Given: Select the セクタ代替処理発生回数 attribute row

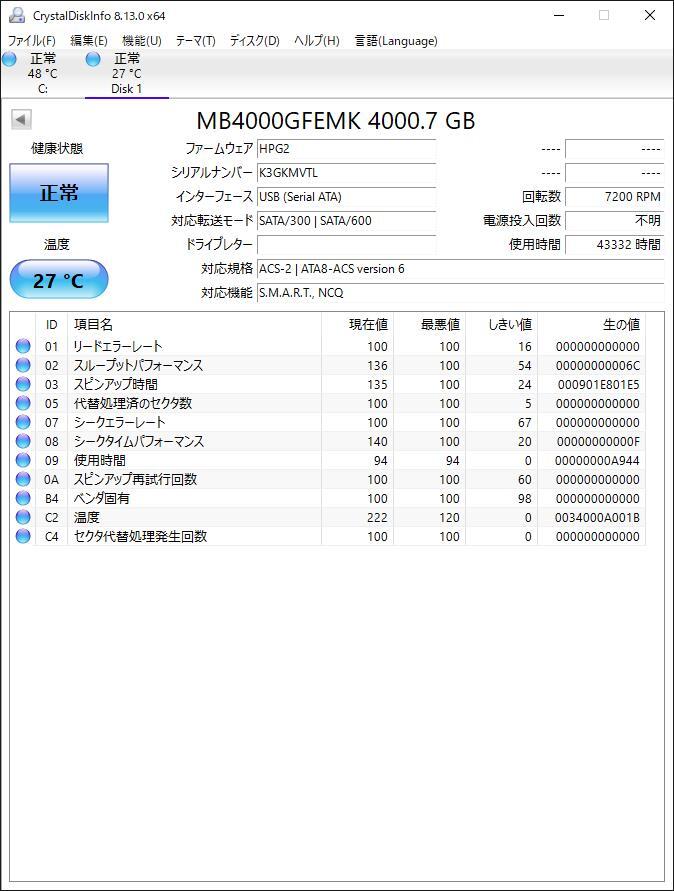Looking at the screenshot, I should pos(328,536).
